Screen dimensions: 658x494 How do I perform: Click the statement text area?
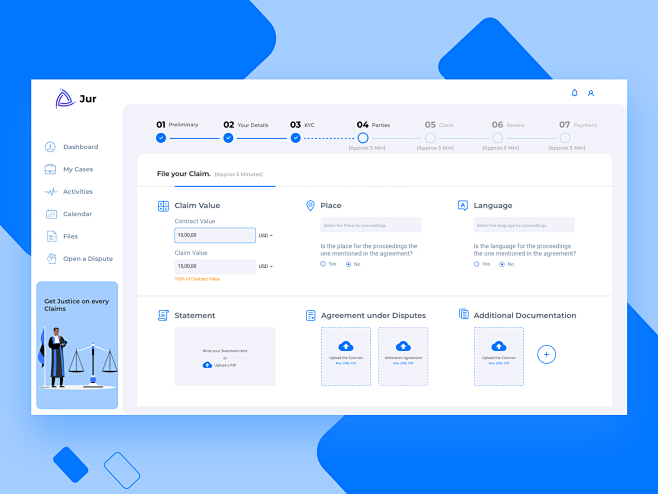click(x=225, y=356)
